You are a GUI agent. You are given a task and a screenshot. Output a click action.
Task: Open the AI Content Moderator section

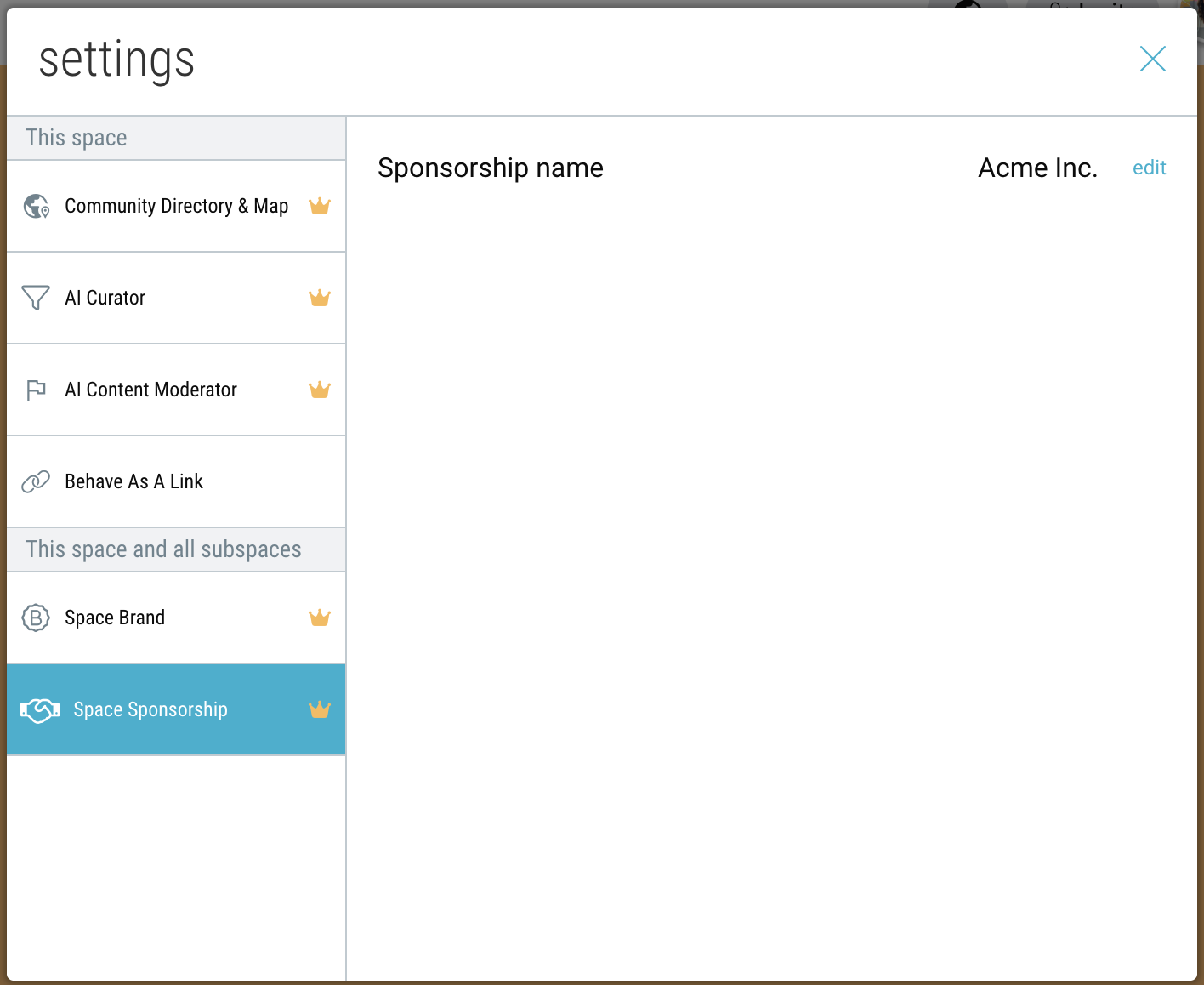tap(151, 390)
